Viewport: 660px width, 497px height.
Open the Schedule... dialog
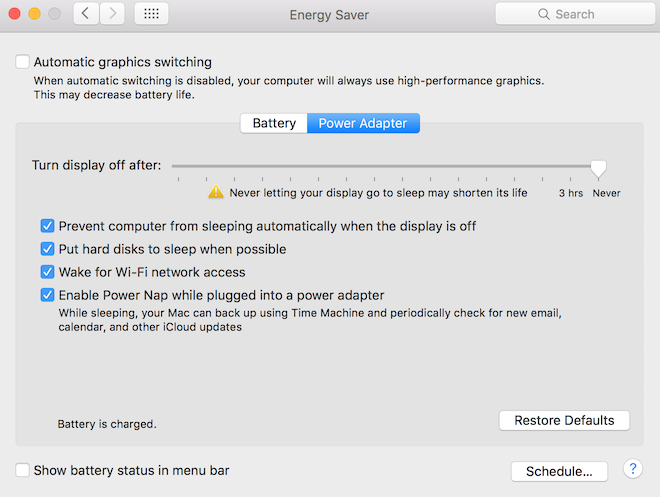559,471
